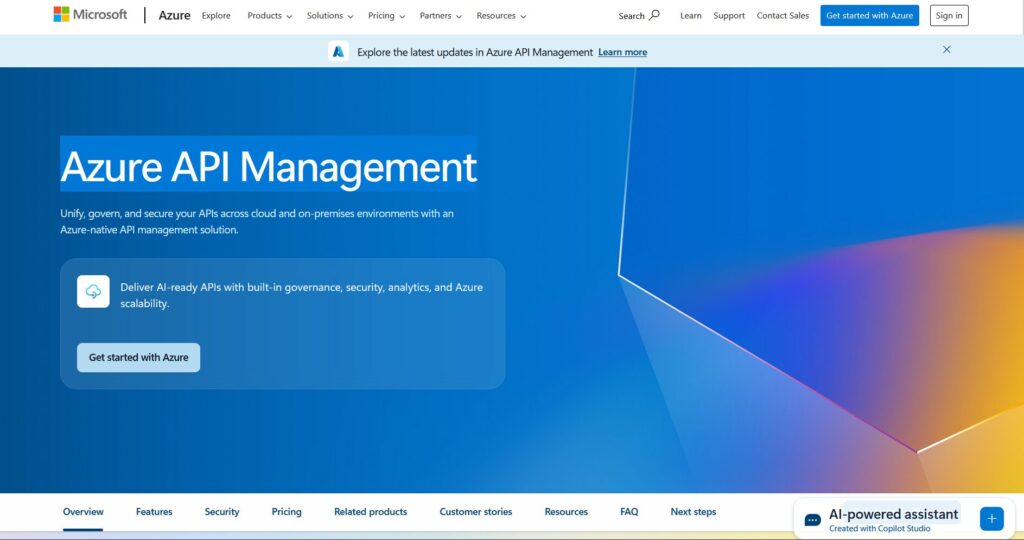
Task: Dismiss the announcement banner with X
Action: pyautogui.click(x=946, y=50)
